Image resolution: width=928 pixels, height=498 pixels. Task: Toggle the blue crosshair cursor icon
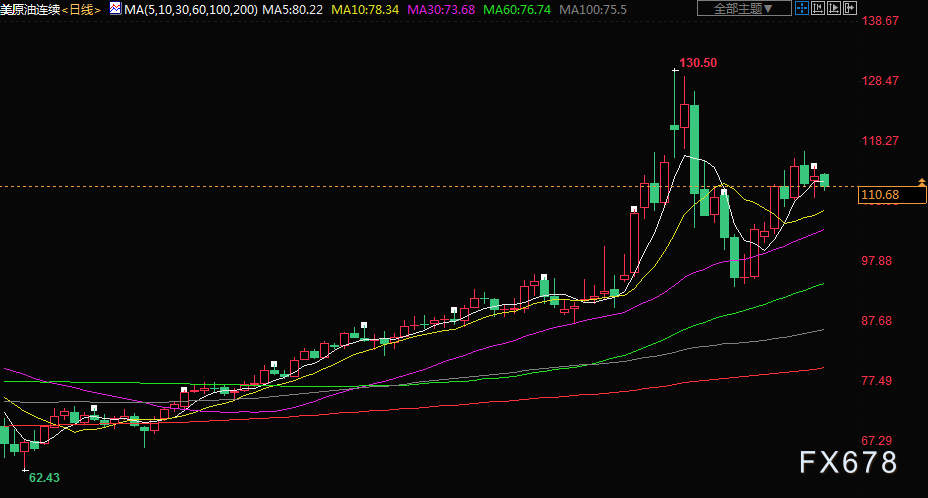point(802,8)
